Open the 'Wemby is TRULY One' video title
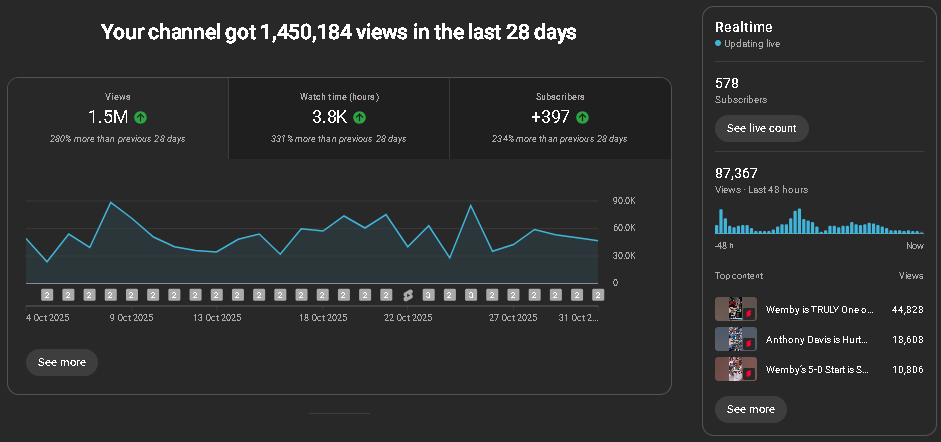The image size is (941, 442). (819, 310)
